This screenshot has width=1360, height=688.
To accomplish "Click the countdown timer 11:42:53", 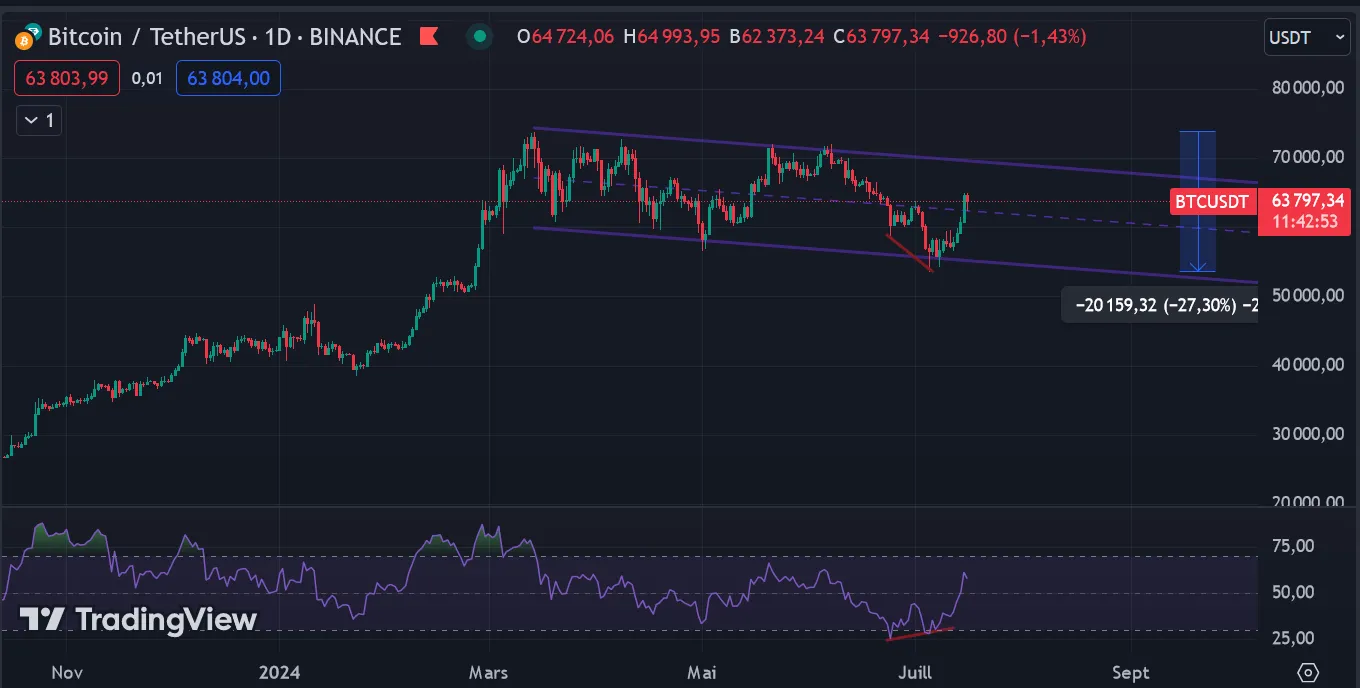I will click(x=1304, y=221).
